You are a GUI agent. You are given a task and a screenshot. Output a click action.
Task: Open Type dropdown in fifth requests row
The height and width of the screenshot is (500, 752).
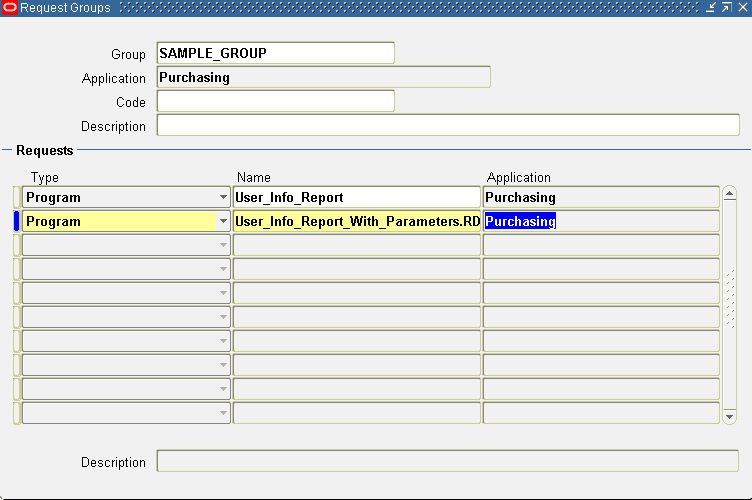(223, 293)
